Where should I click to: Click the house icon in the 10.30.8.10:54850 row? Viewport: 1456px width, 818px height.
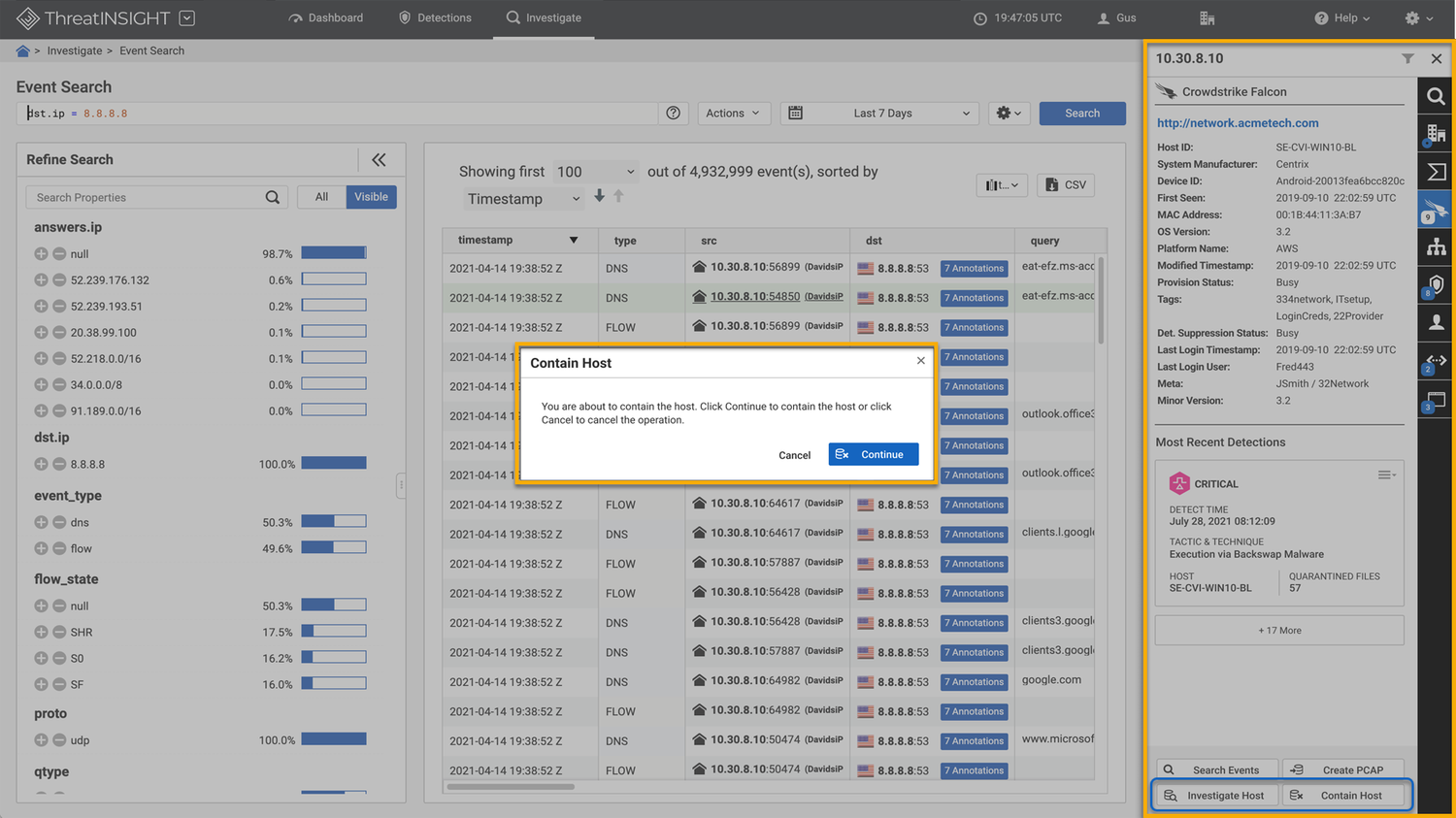[699, 297]
